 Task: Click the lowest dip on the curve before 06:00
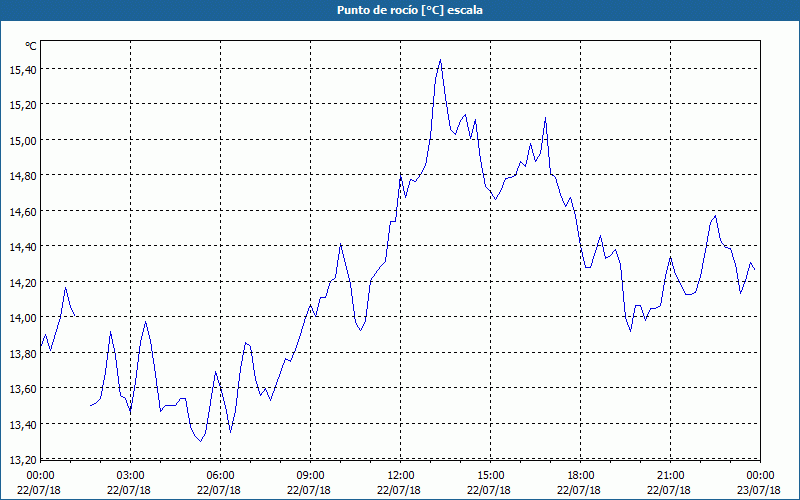point(201,441)
